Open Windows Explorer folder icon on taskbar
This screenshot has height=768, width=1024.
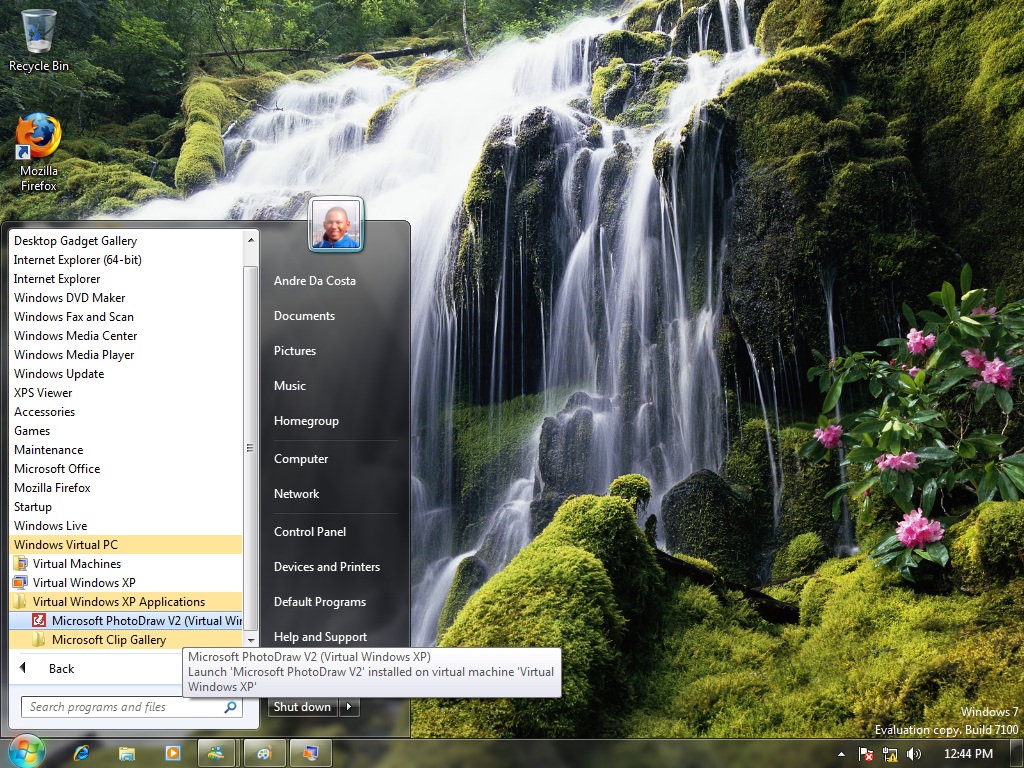coord(127,754)
